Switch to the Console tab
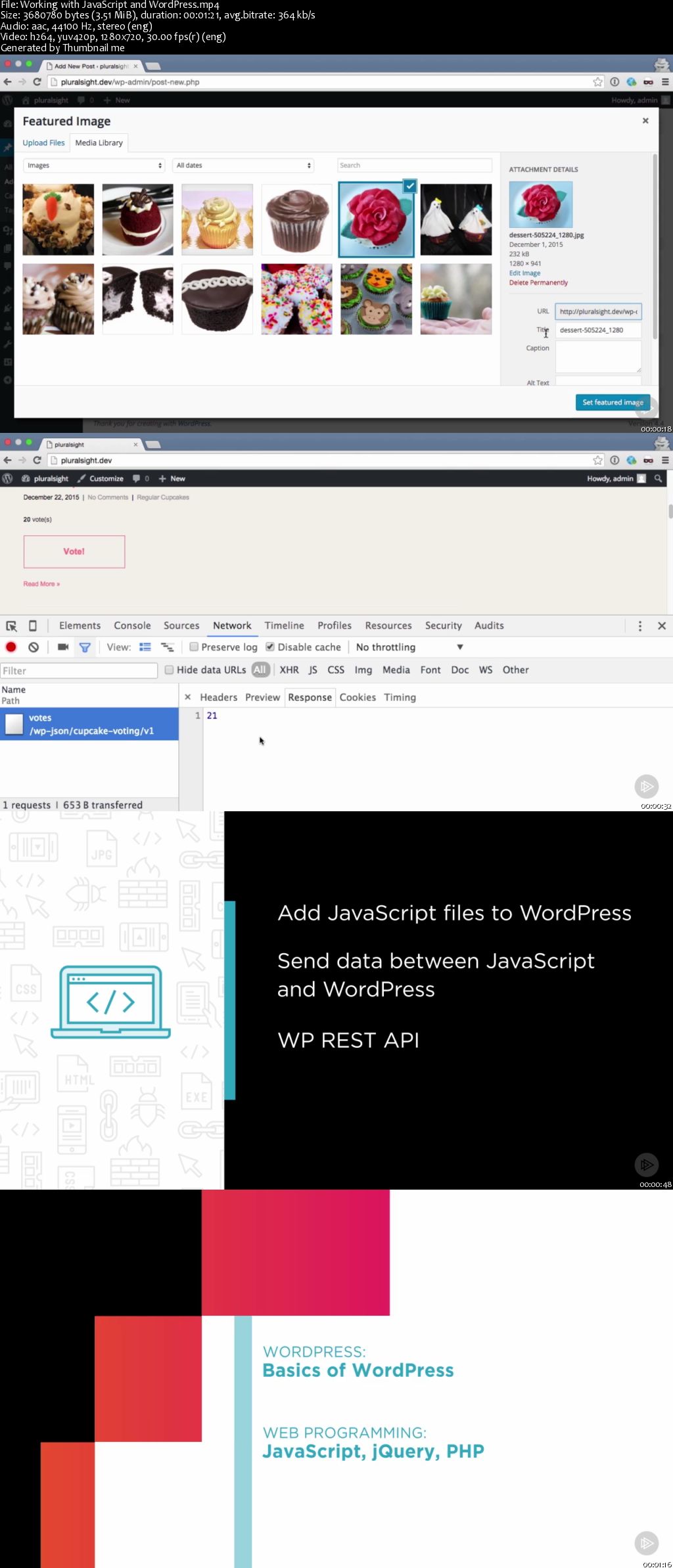This screenshot has width=673, height=1568. click(132, 625)
